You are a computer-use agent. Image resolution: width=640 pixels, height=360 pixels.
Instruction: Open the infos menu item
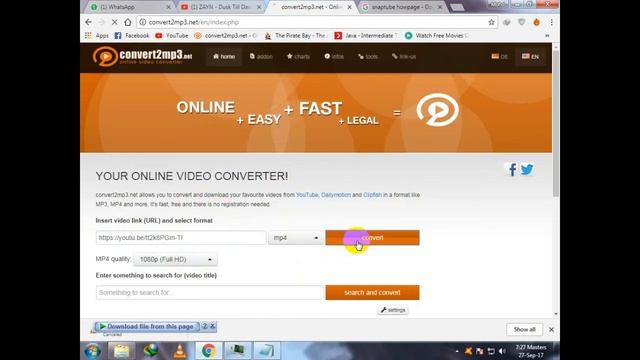334,56
